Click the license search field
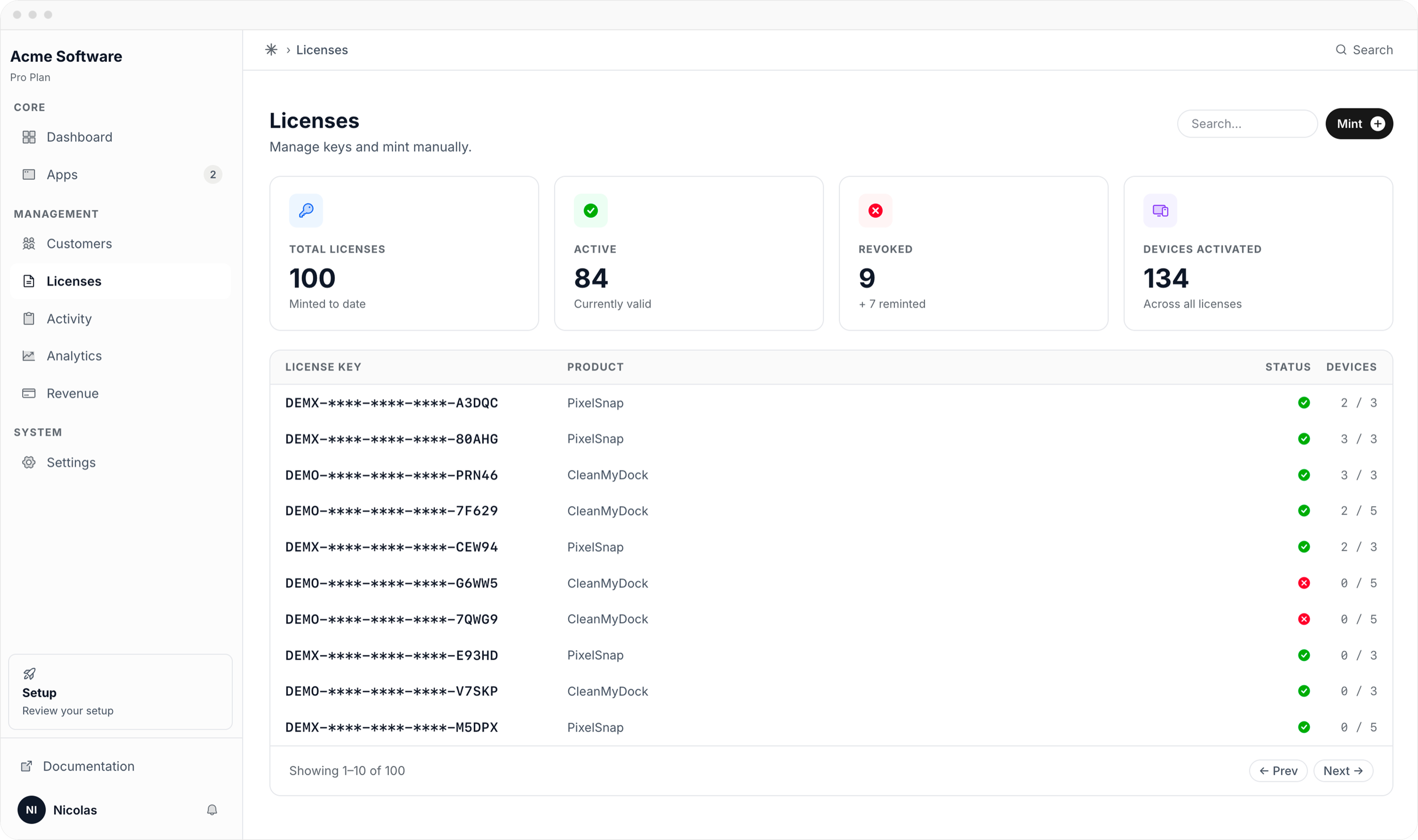This screenshot has width=1418, height=840. coord(1247,124)
